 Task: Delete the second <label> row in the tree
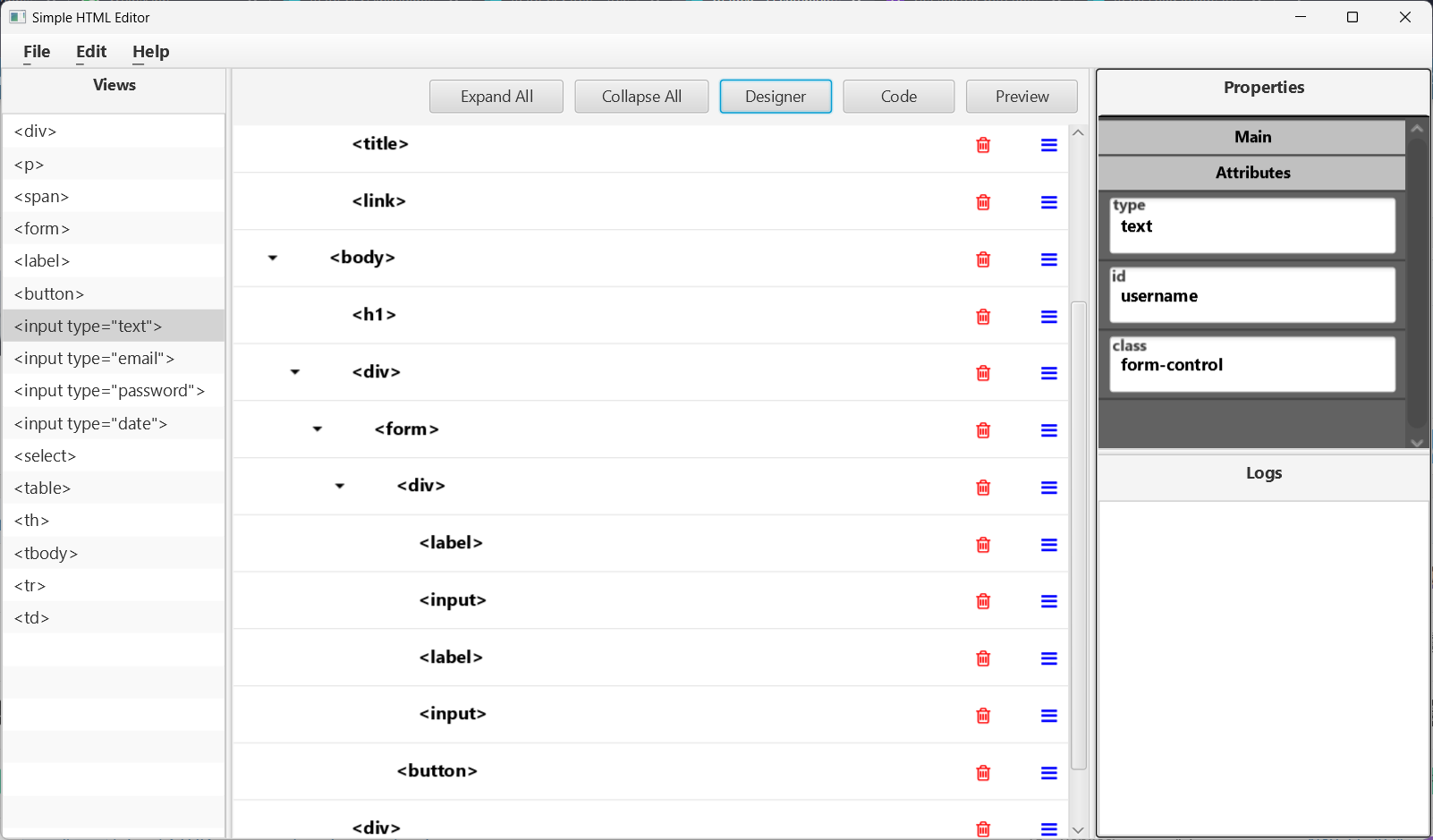(x=983, y=658)
